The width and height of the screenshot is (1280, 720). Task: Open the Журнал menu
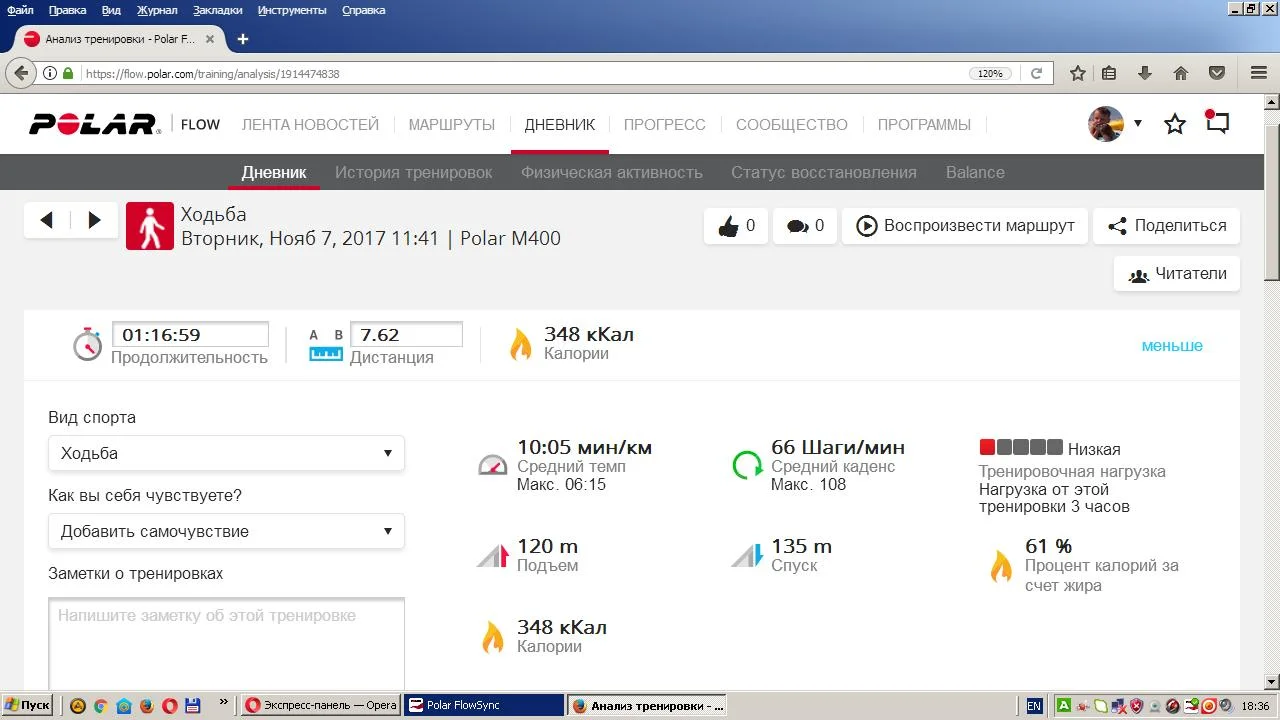click(x=157, y=10)
